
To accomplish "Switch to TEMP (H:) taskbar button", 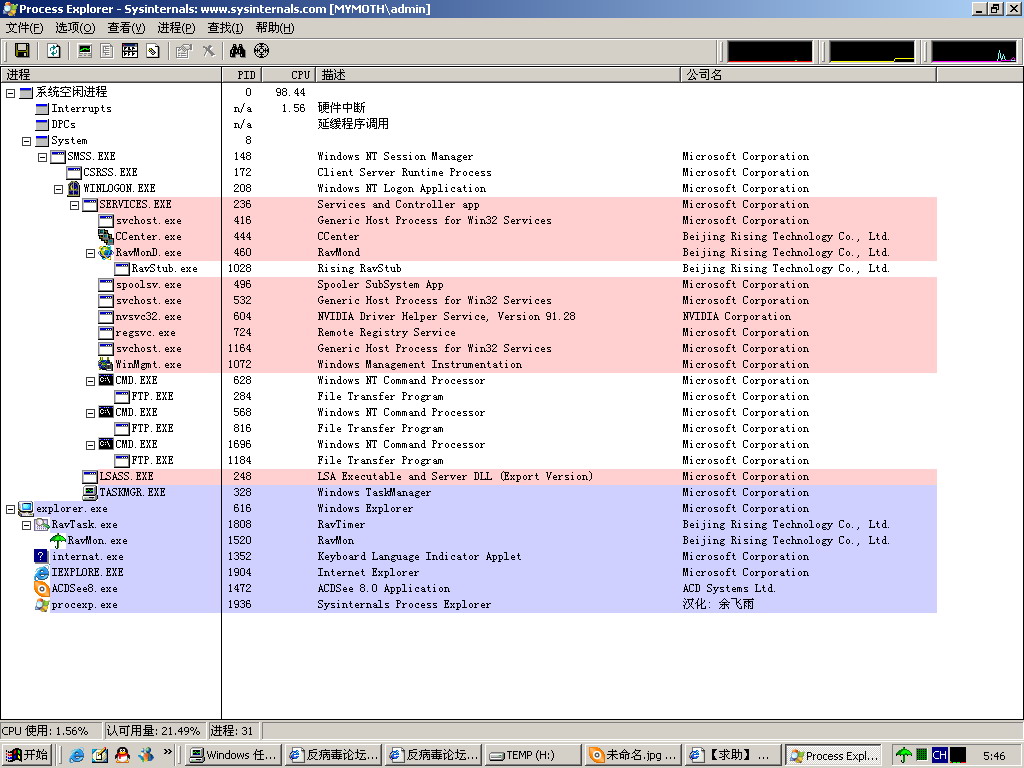I will (532, 755).
